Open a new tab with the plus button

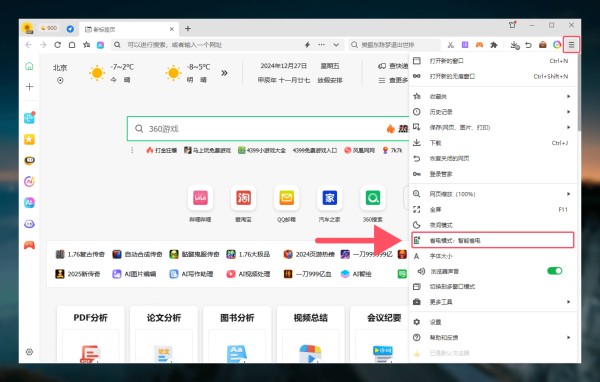pos(188,29)
